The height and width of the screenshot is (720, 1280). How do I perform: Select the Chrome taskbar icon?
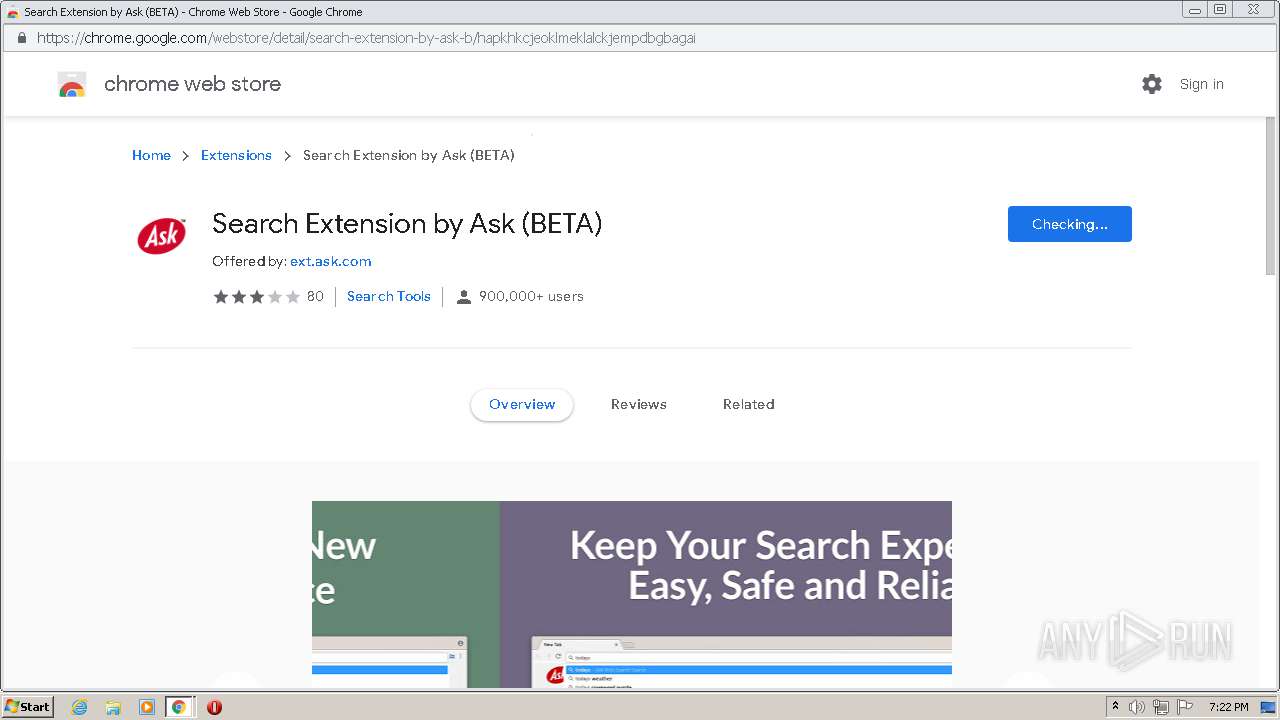(179, 707)
